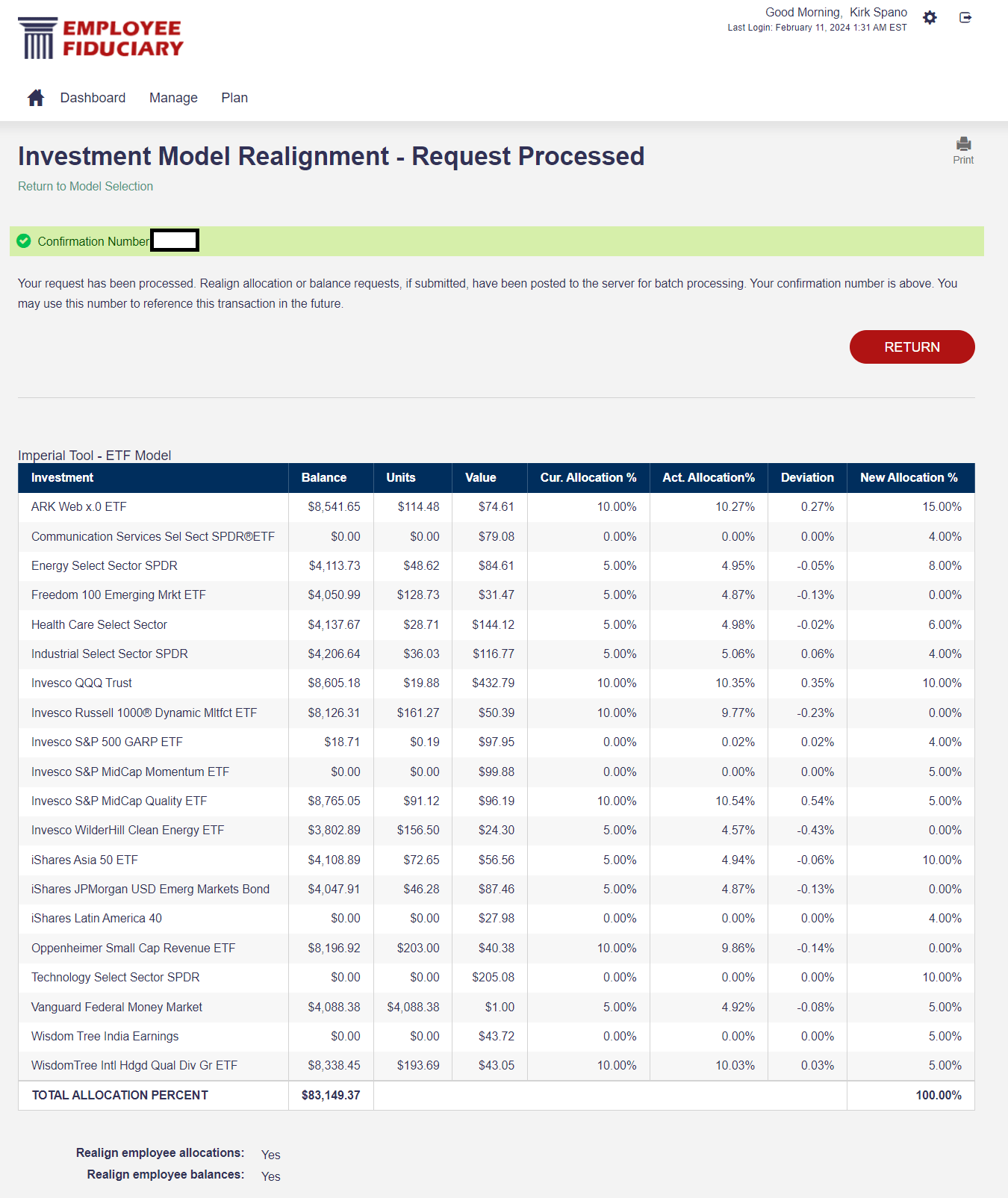Click iShares Asia 50 ETF name

(84, 860)
